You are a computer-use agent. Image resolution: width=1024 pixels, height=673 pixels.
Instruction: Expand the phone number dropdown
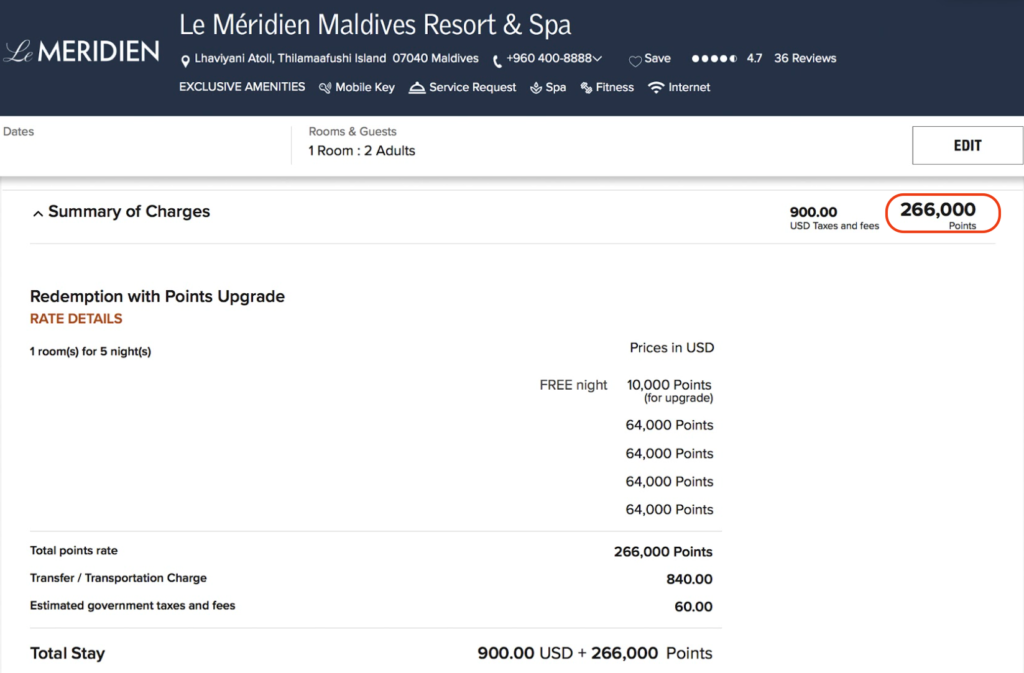tap(596, 59)
